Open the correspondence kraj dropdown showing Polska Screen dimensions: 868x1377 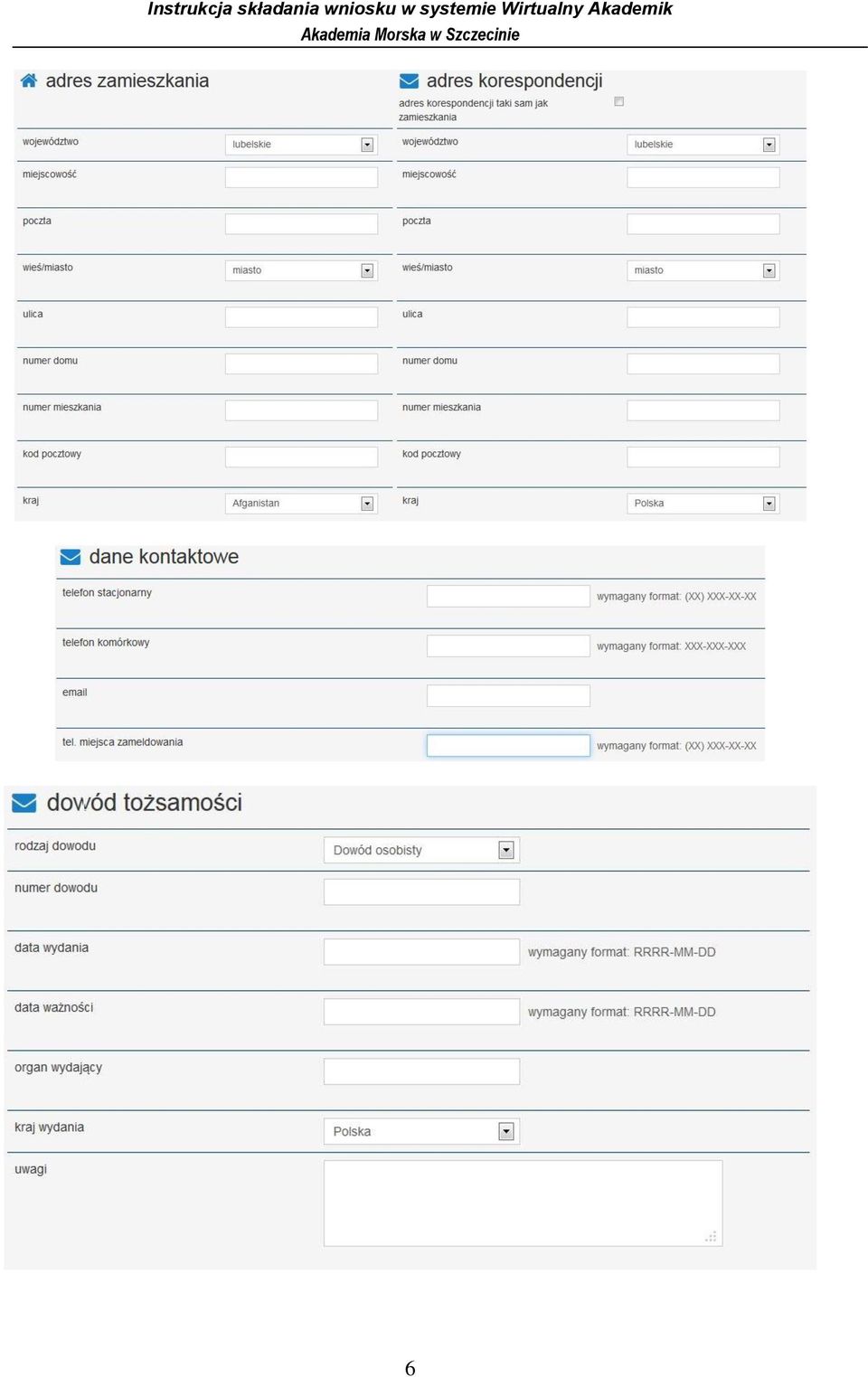[x=703, y=504]
